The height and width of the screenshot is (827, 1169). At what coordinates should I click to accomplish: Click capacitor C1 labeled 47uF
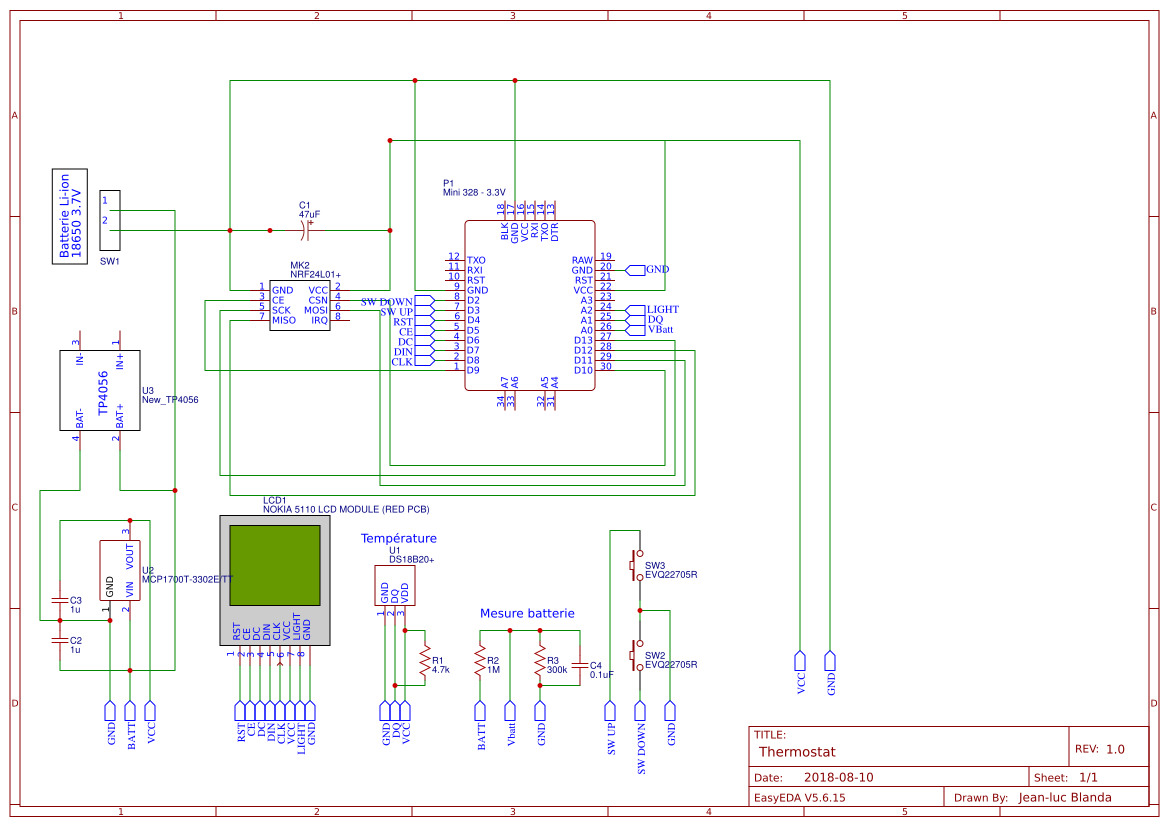click(x=305, y=228)
